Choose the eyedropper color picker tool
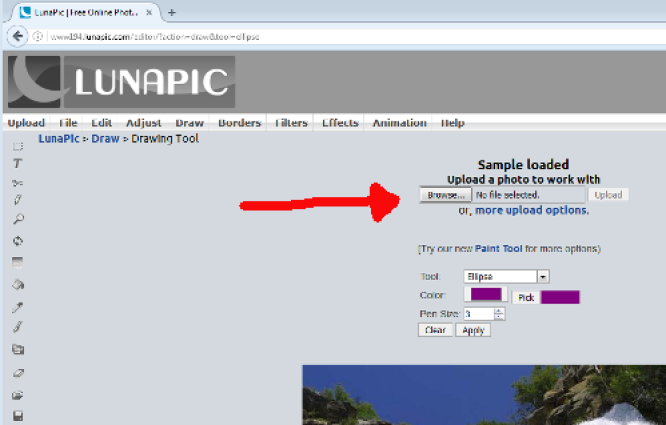 (17, 306)
